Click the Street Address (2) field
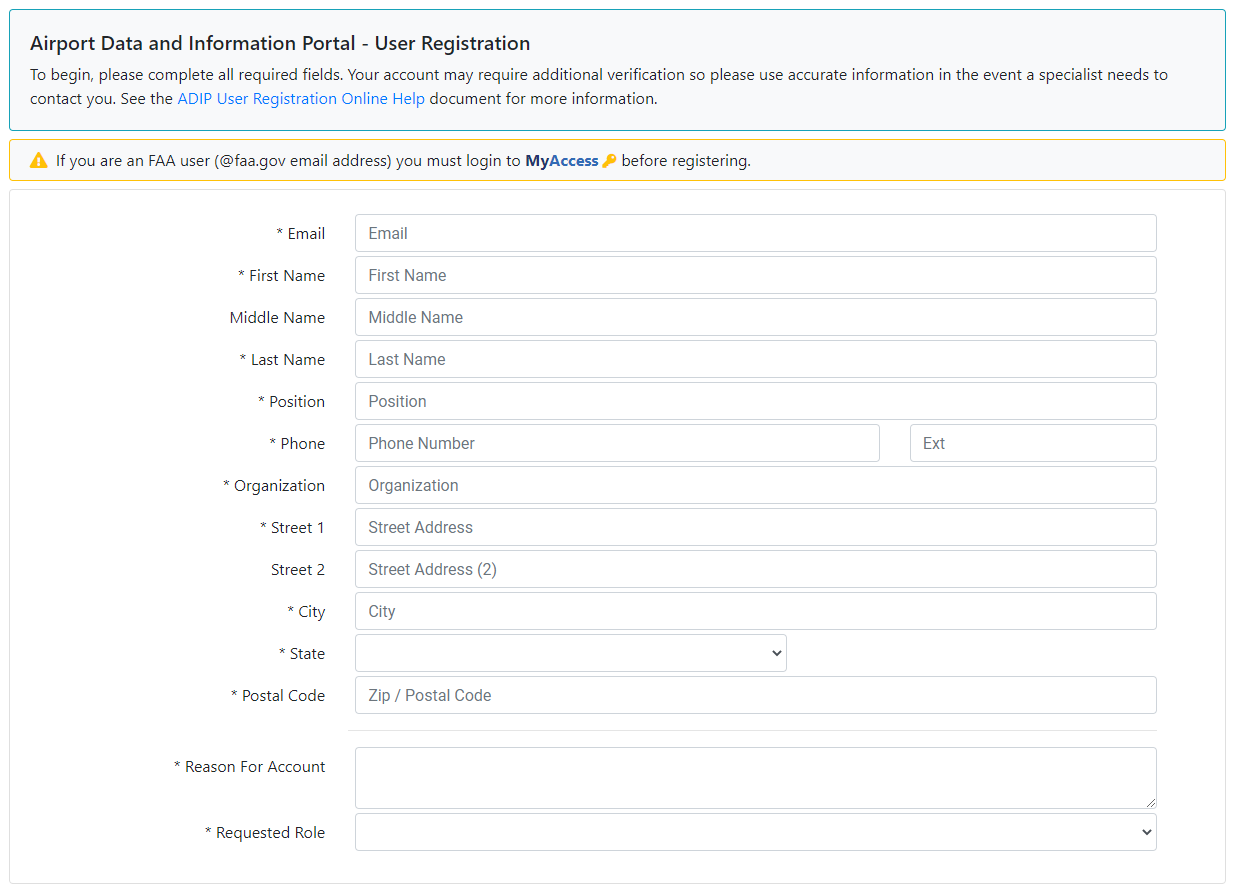 755,569
